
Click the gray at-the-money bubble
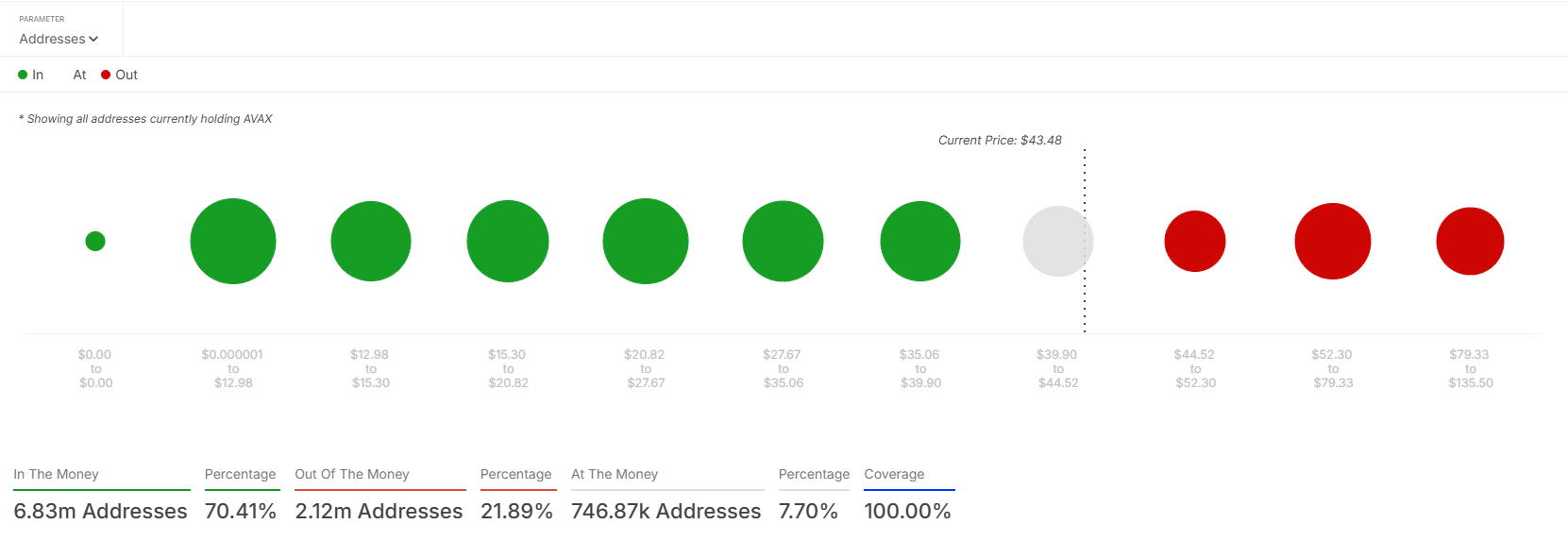[1055, 242]
